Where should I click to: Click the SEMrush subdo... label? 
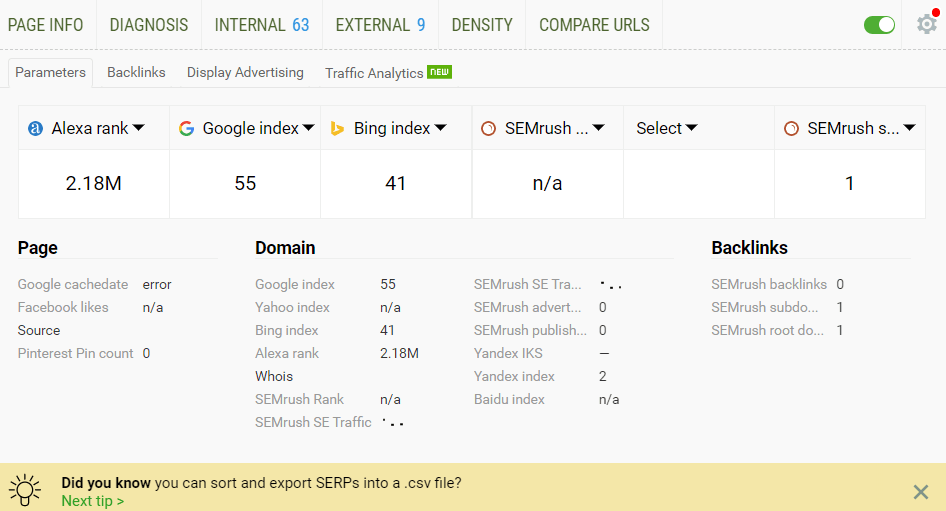pyautogui.click(x=765, y=307)
